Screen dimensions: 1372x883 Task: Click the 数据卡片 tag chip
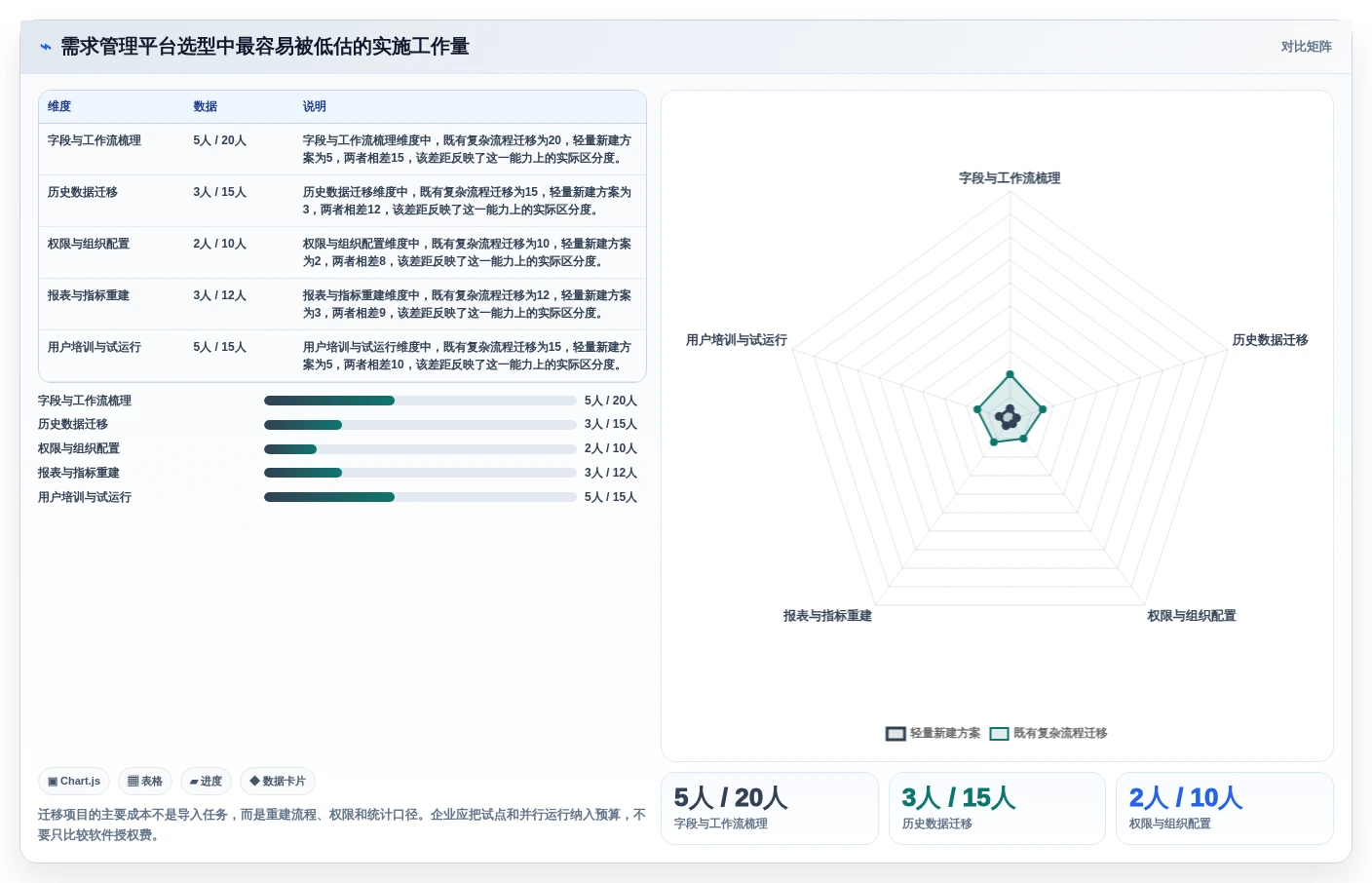click(278, 782)
